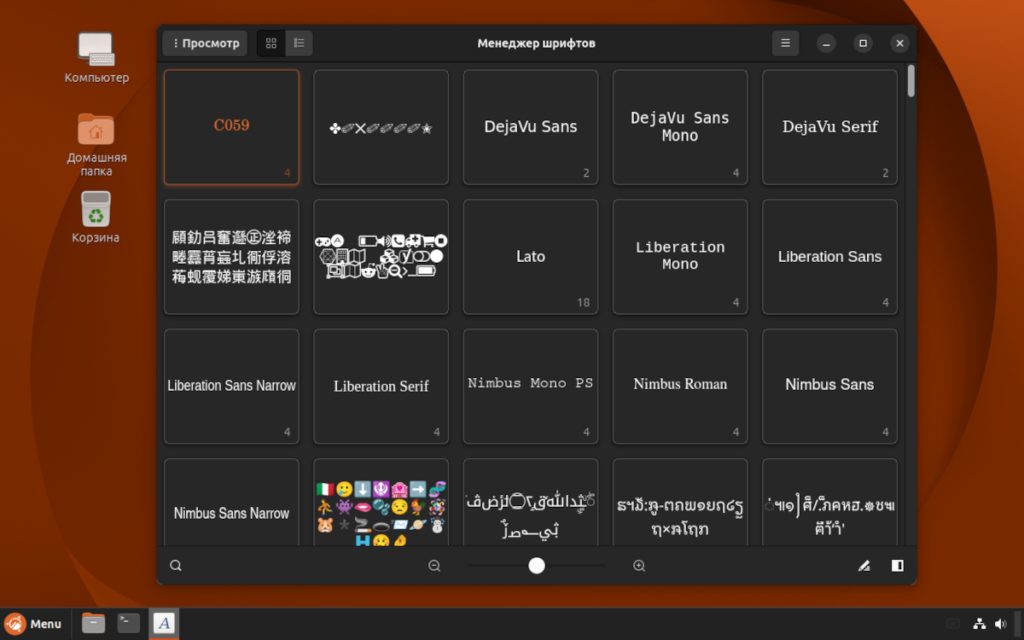
Task: Click the preview size slider handle
Action: pyautogui.click(x=537, y=566)
